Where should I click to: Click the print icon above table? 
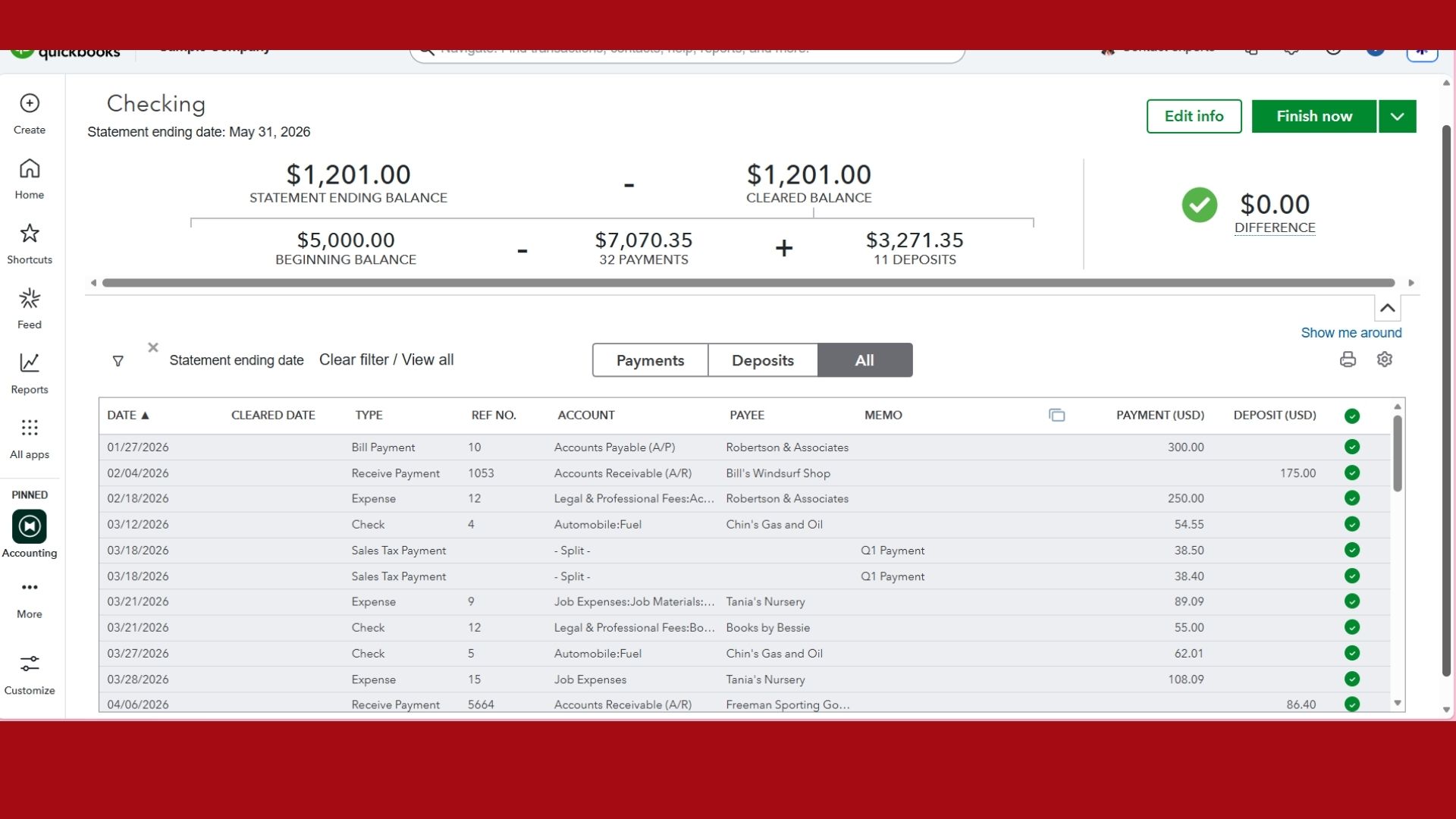point(1348,359)
